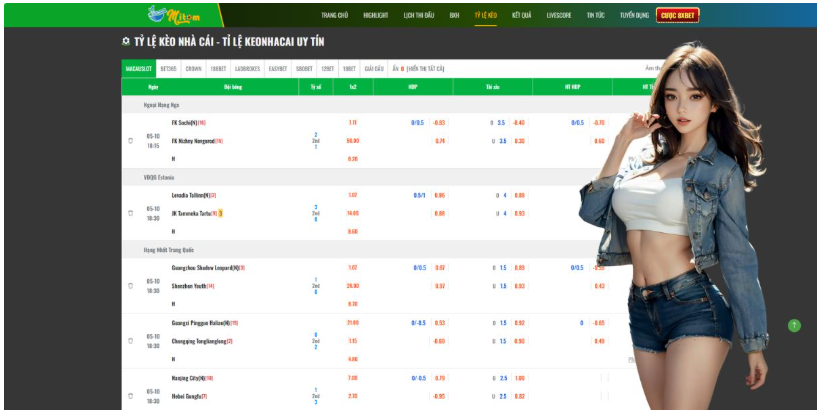Open the 'Giải đấu' league filter
The image size is (819, 414).
coord(374,68)
